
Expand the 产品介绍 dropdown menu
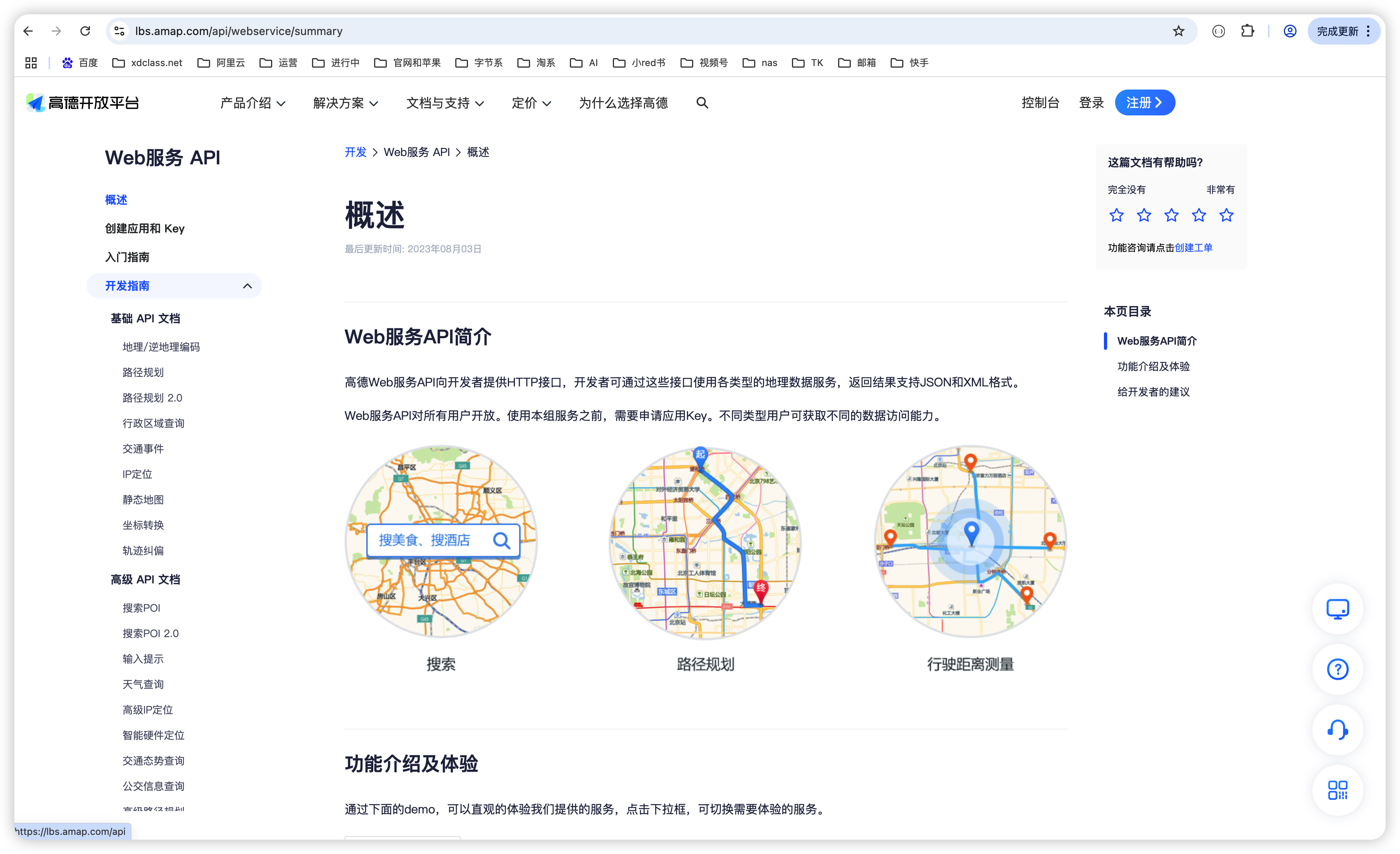coord(252,103)
